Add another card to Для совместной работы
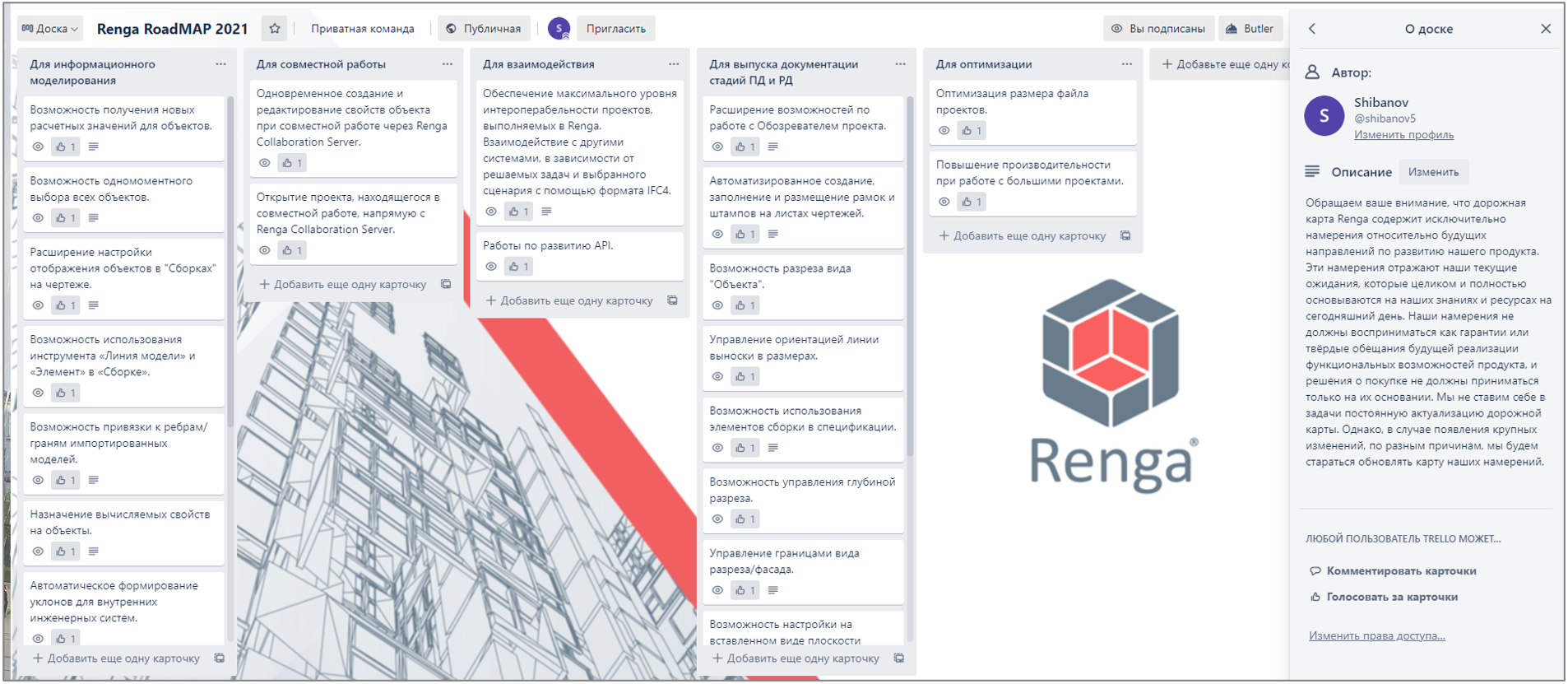This screenshot has width=1568, height=684. 343,284
